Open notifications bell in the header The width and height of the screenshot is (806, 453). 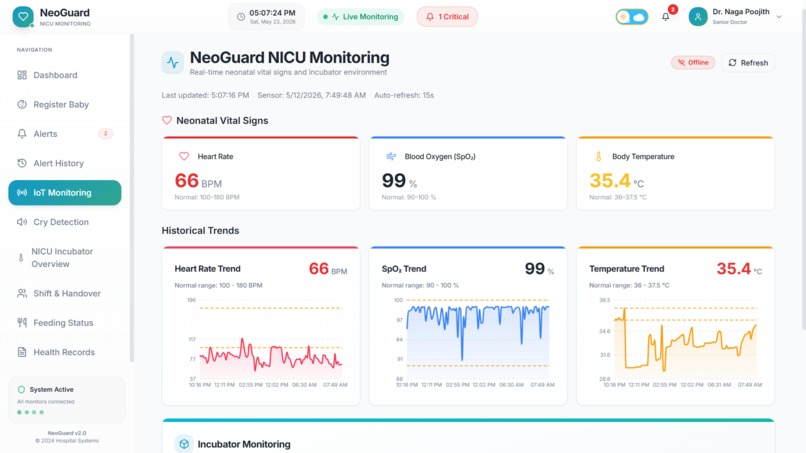click(x=665, y=17)
